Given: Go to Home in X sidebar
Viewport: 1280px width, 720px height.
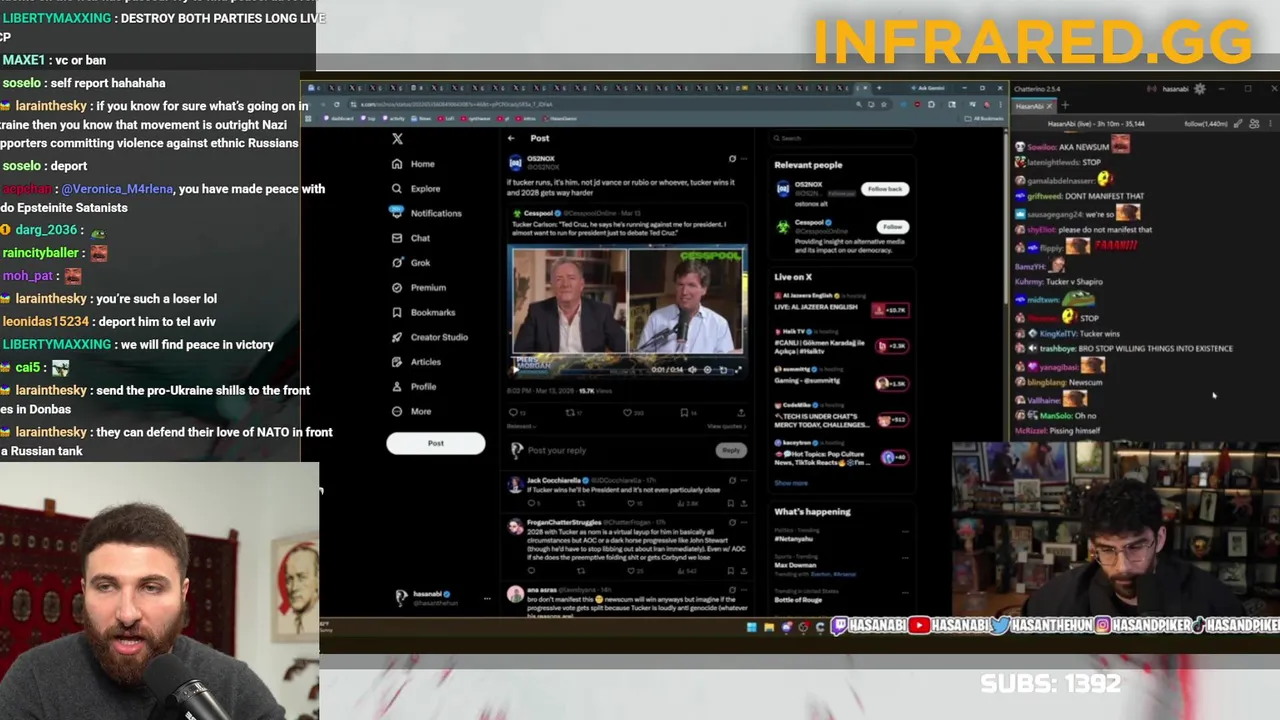Looking at the screenshot, I should (414, 164).
